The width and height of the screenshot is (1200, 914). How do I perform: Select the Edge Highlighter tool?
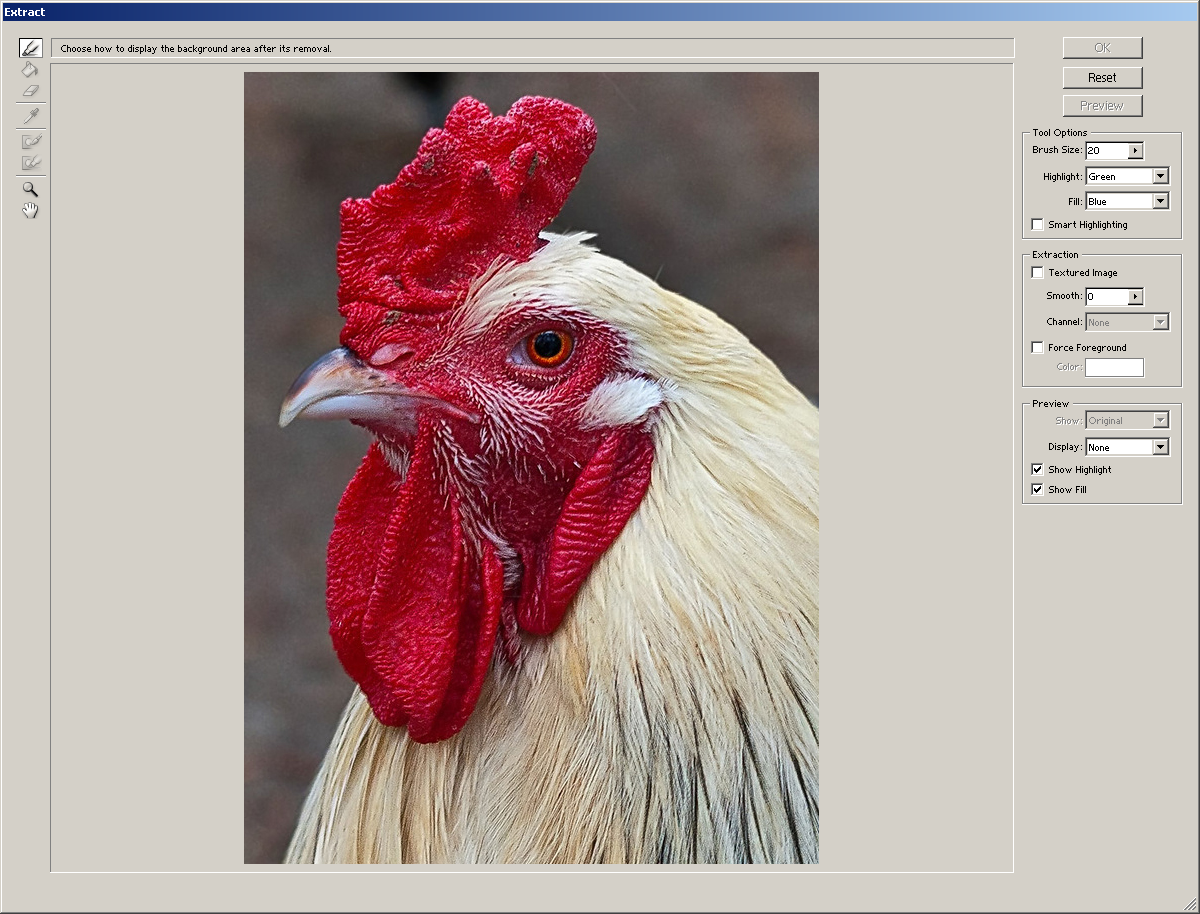coord(31,47)
